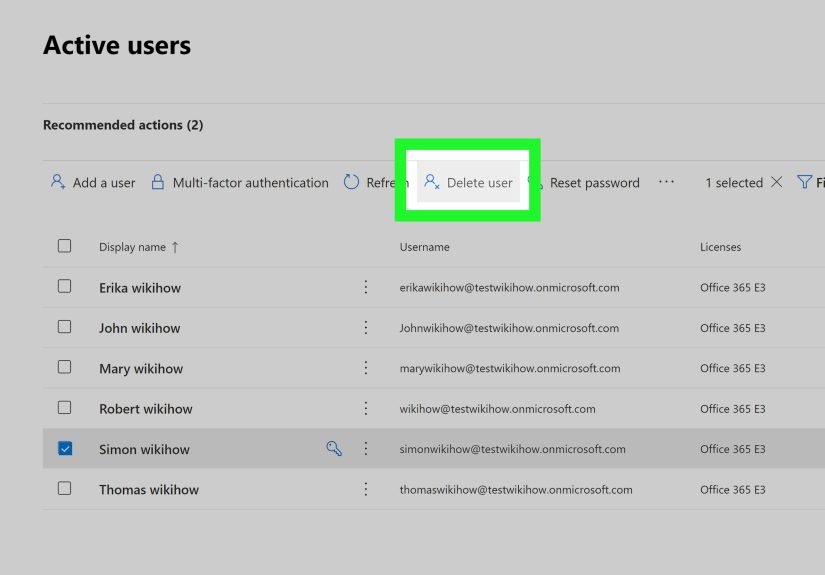Viewport: 825px width, 575px height.
Task: Open more options for Simon wikihow
Action: click(x=366, y=449)
